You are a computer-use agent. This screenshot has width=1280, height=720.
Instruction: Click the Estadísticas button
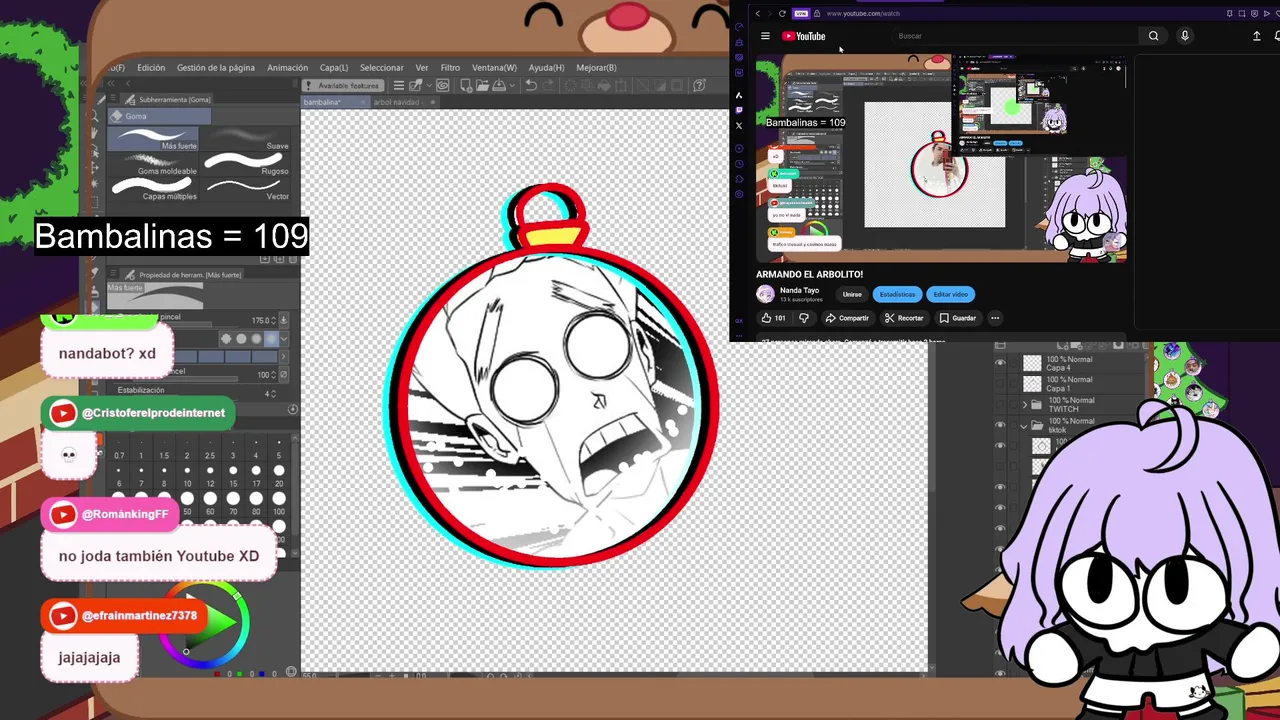pyautogui.click(x=897, y=294)
